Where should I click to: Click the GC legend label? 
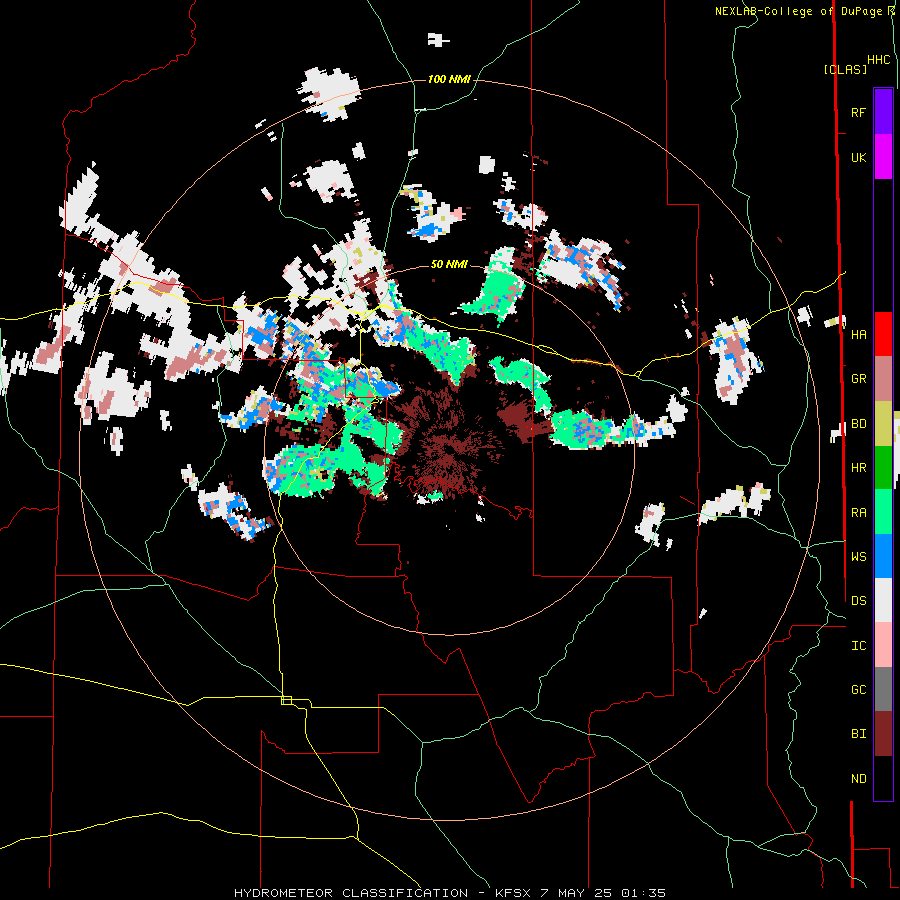coord(858,690)
